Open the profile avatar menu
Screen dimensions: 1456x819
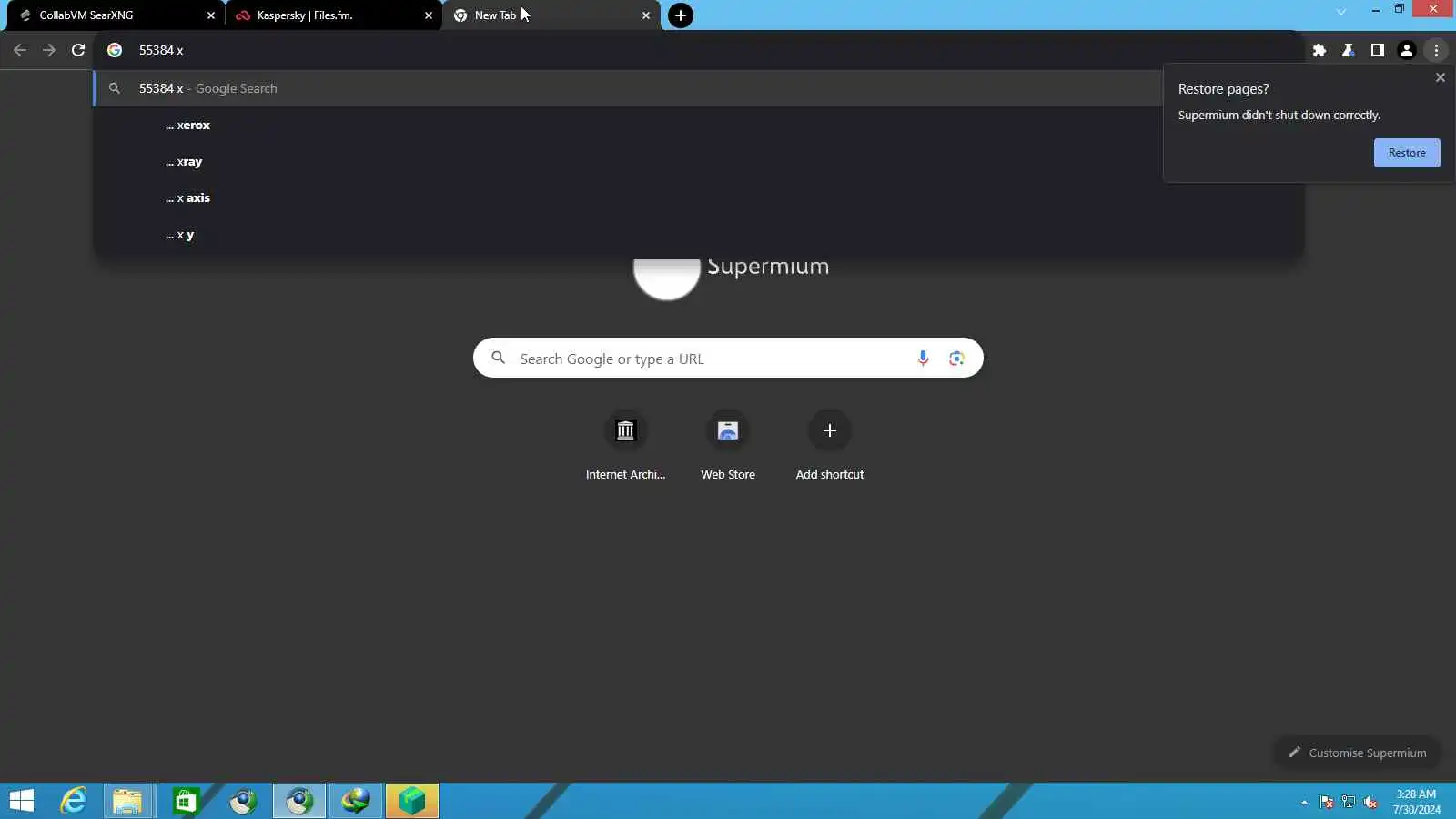pyautogui.click(x=1407, y=50)
